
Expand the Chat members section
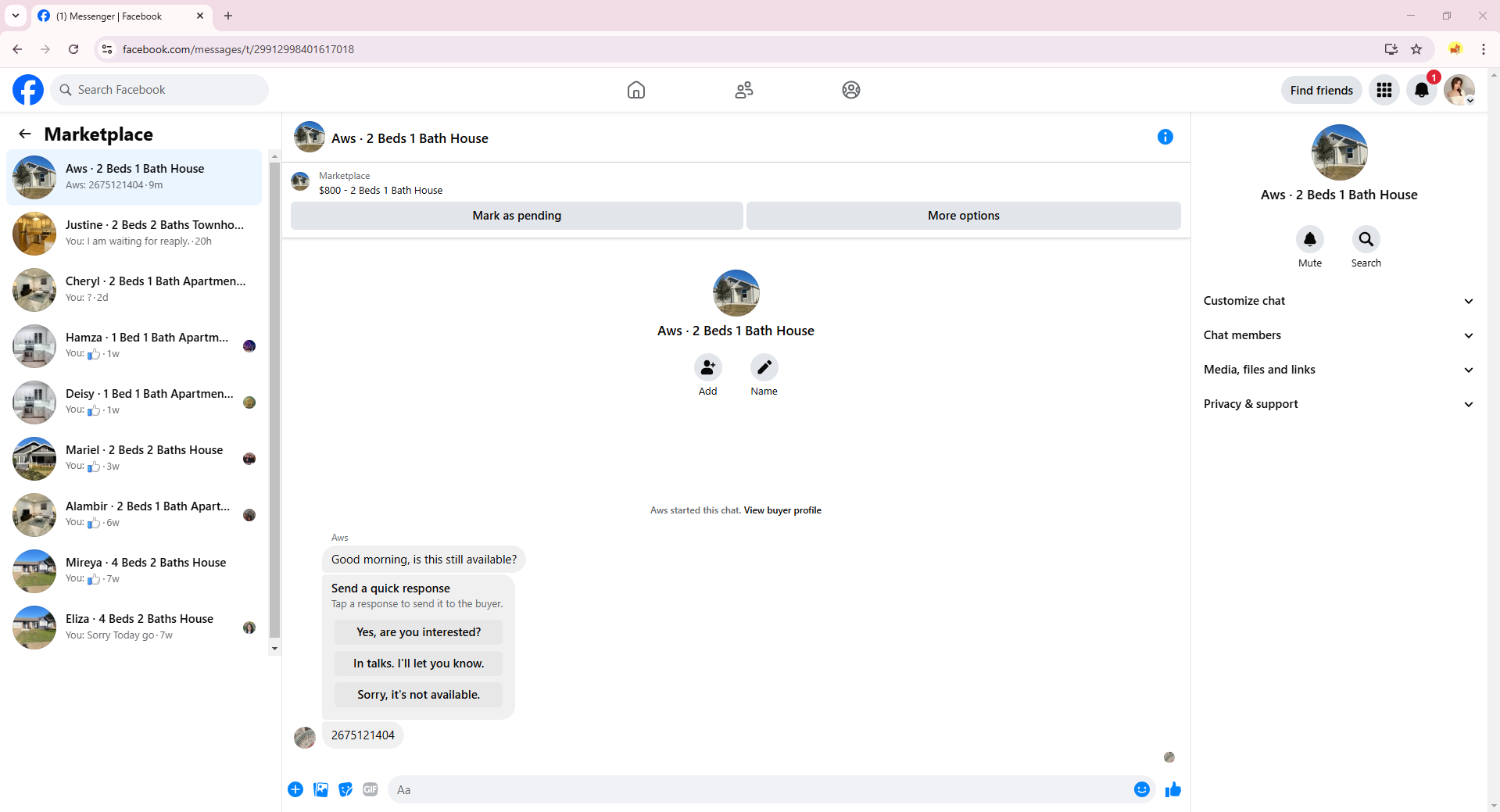pyautogui.click(x=1339, y=335)
